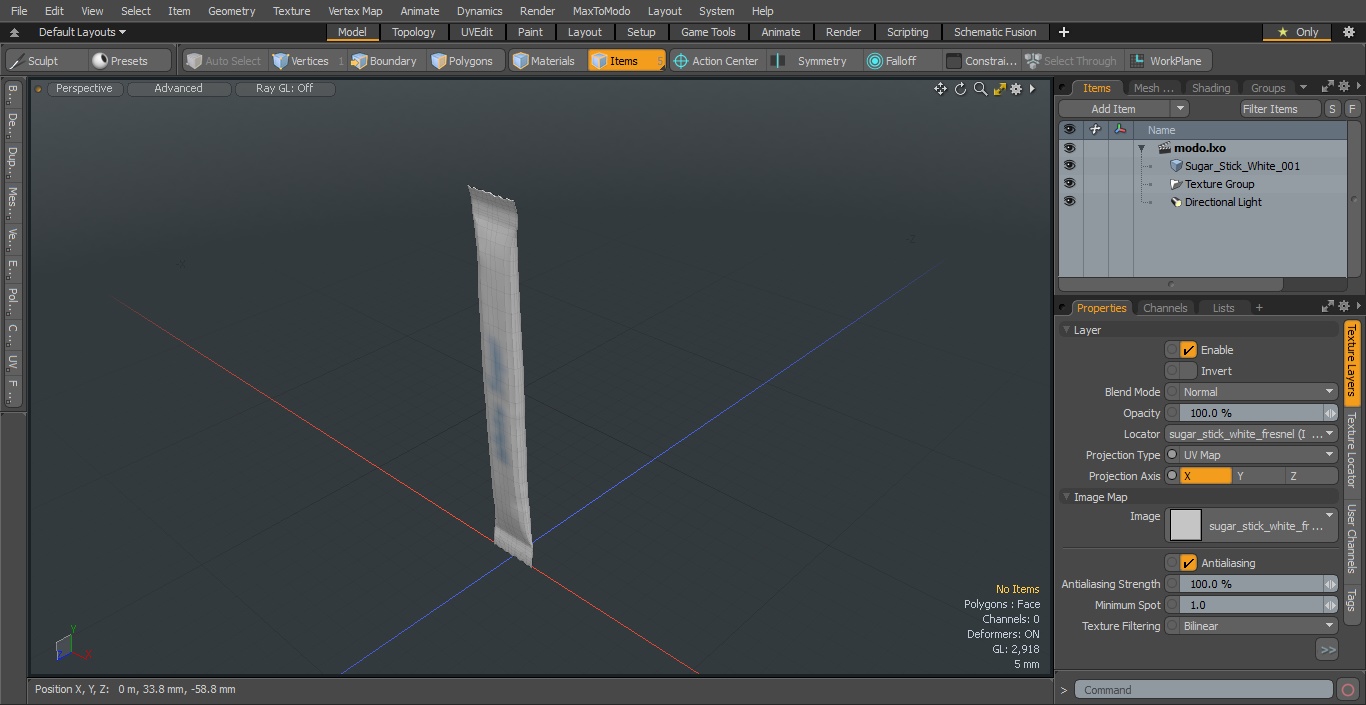Screen dimensions: 1366x705
Task: Activate the Sculpt tool
Action: click(44, 61)
